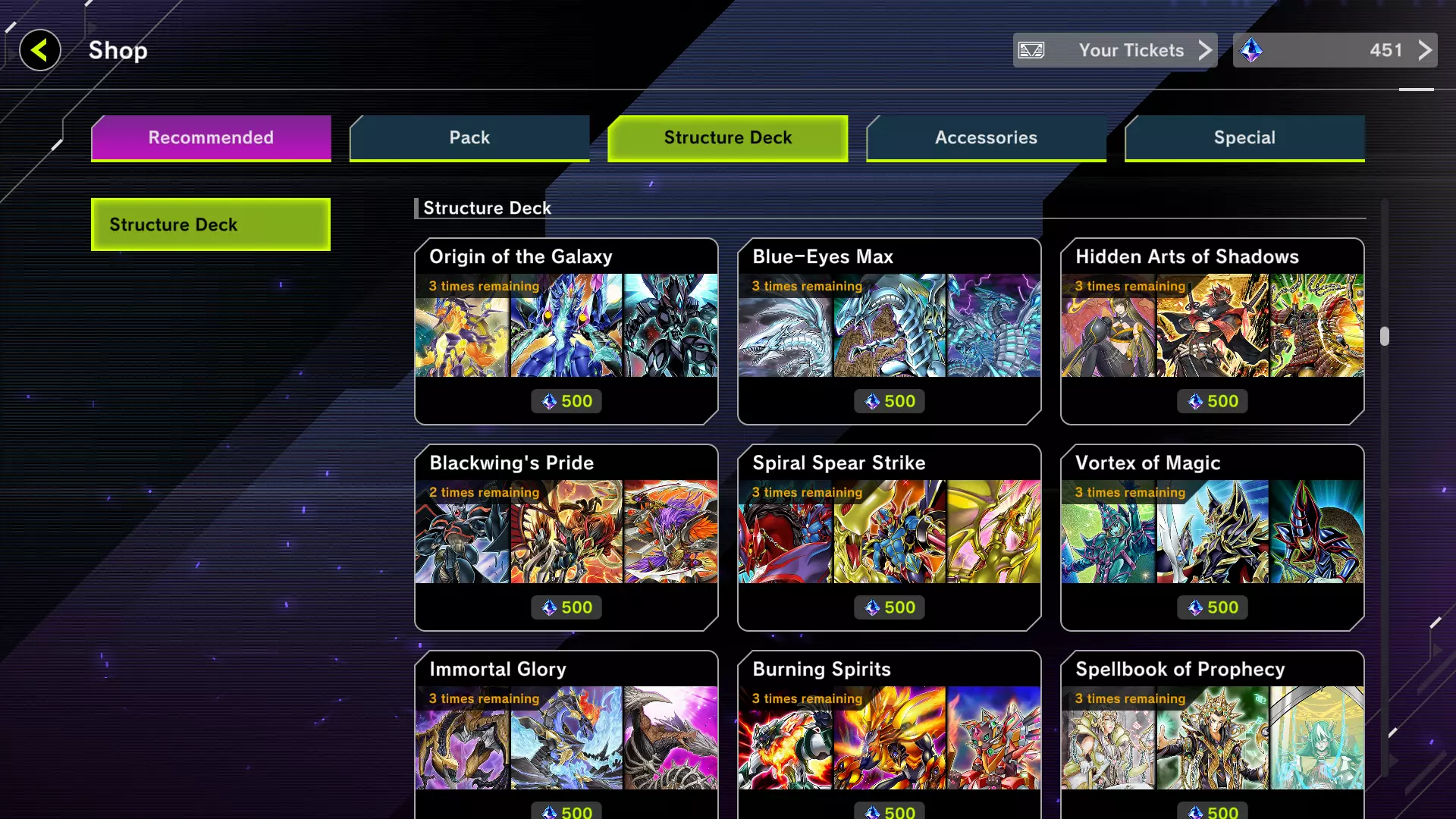1456x819 pixels.
Task: Buy Spiral Spear Strike for 500 gems
Action: (x=889, y=607)
